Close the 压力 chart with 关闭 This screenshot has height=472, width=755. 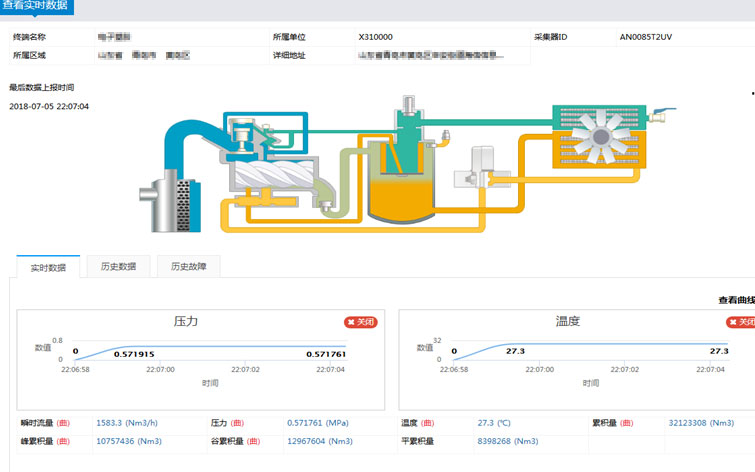pos(360,322)
